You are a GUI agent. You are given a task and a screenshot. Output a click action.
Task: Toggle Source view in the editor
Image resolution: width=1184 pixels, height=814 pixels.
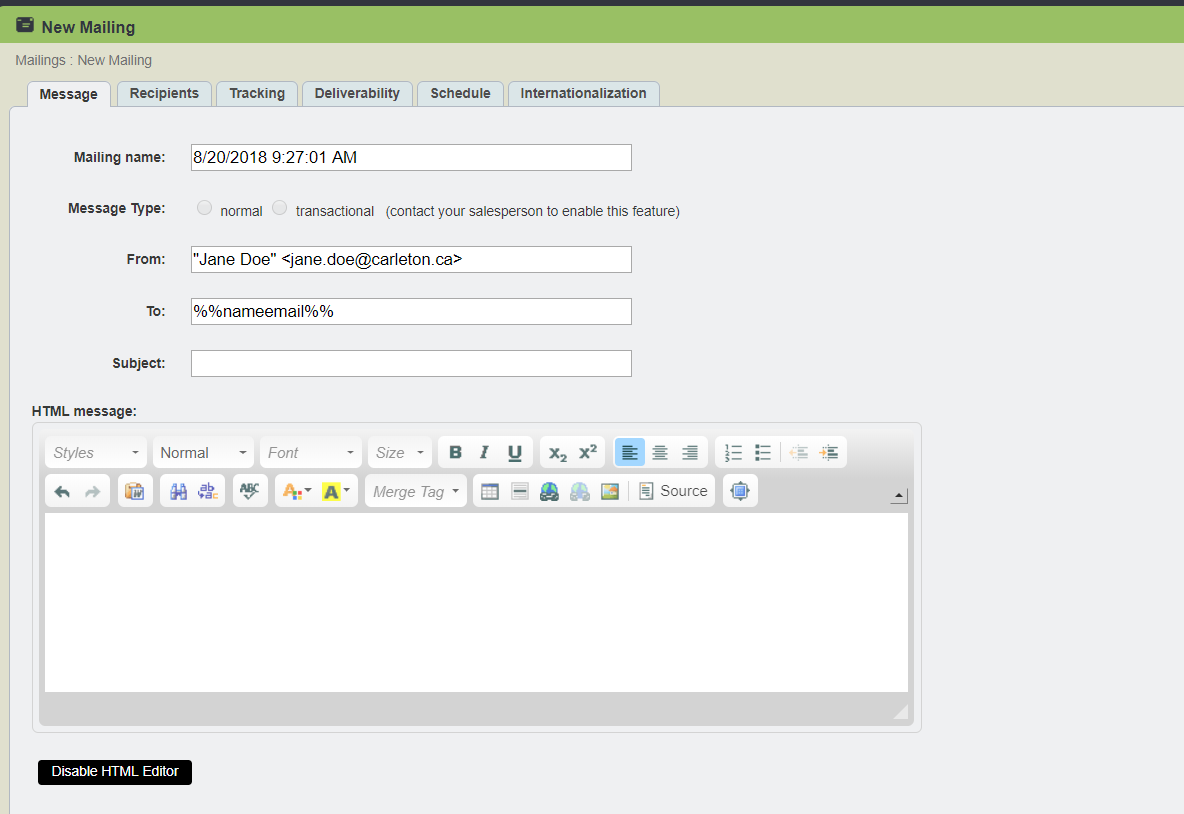(x=673, y=491)
